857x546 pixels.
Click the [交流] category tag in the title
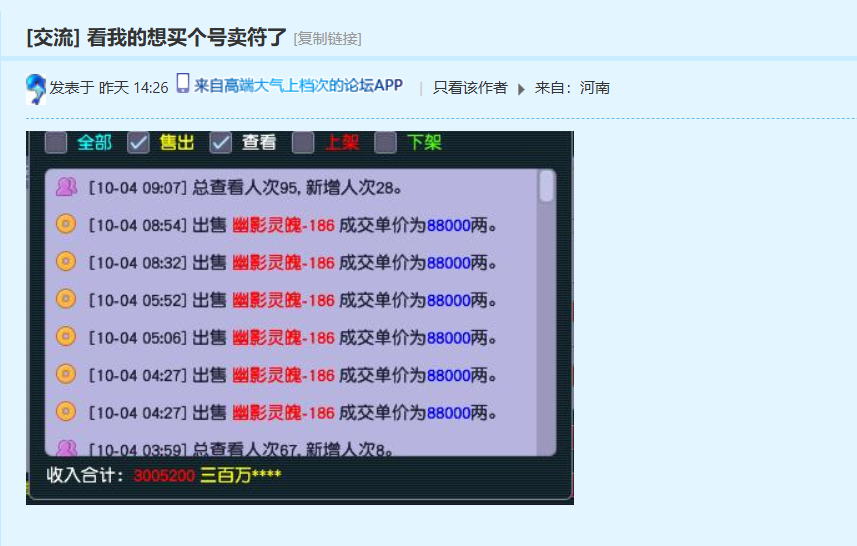point(53,38)
